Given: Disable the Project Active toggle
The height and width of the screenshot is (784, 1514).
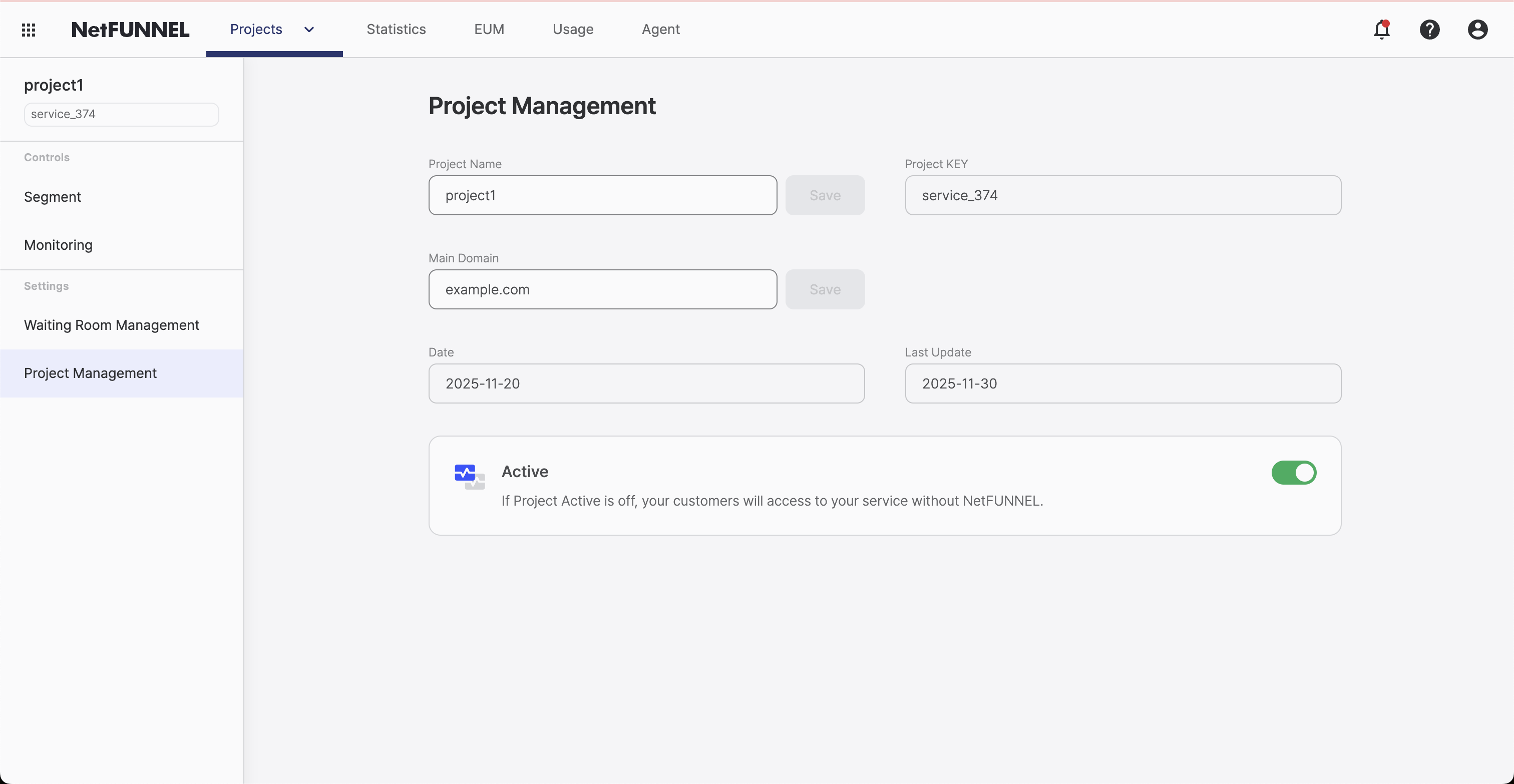Looking at the screenshot, I should (x=1294, y=473).
